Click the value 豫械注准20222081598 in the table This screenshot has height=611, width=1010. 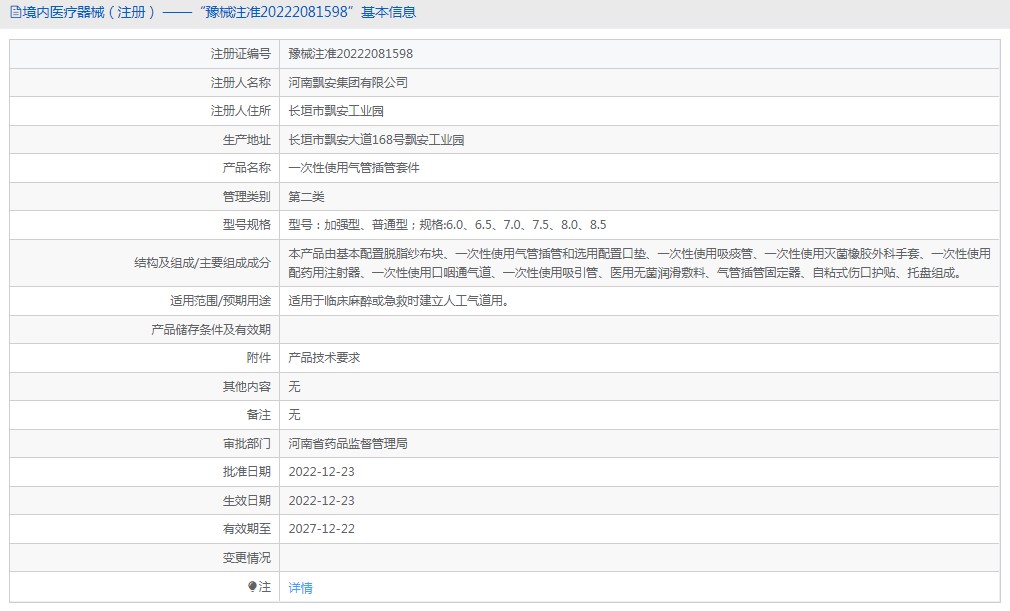point(350,53)
